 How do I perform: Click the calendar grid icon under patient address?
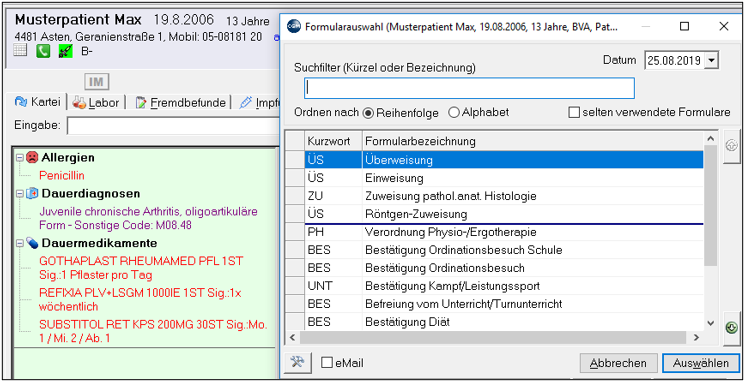coord(20,51)
